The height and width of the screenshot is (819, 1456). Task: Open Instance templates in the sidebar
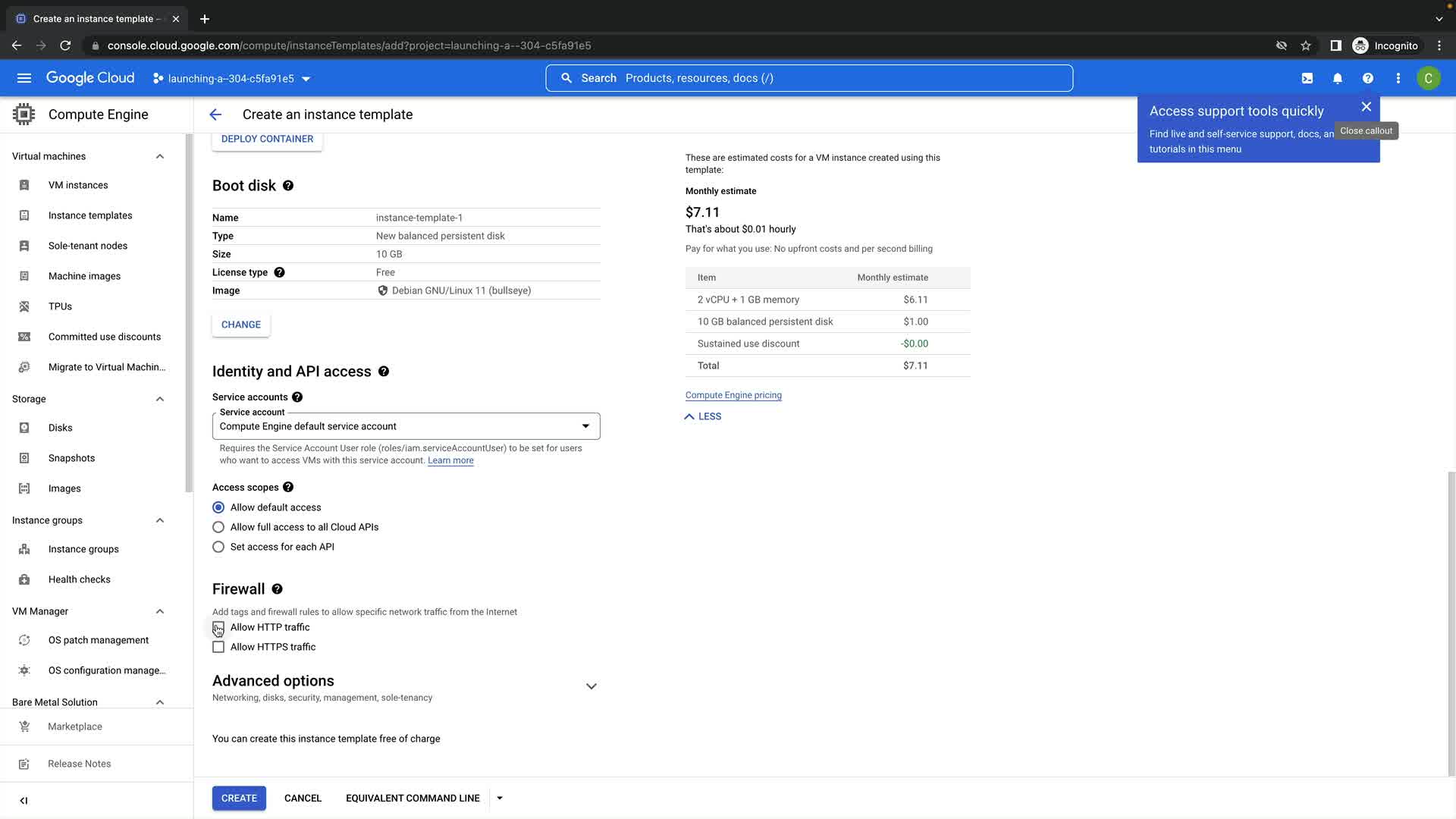[89, 215]
